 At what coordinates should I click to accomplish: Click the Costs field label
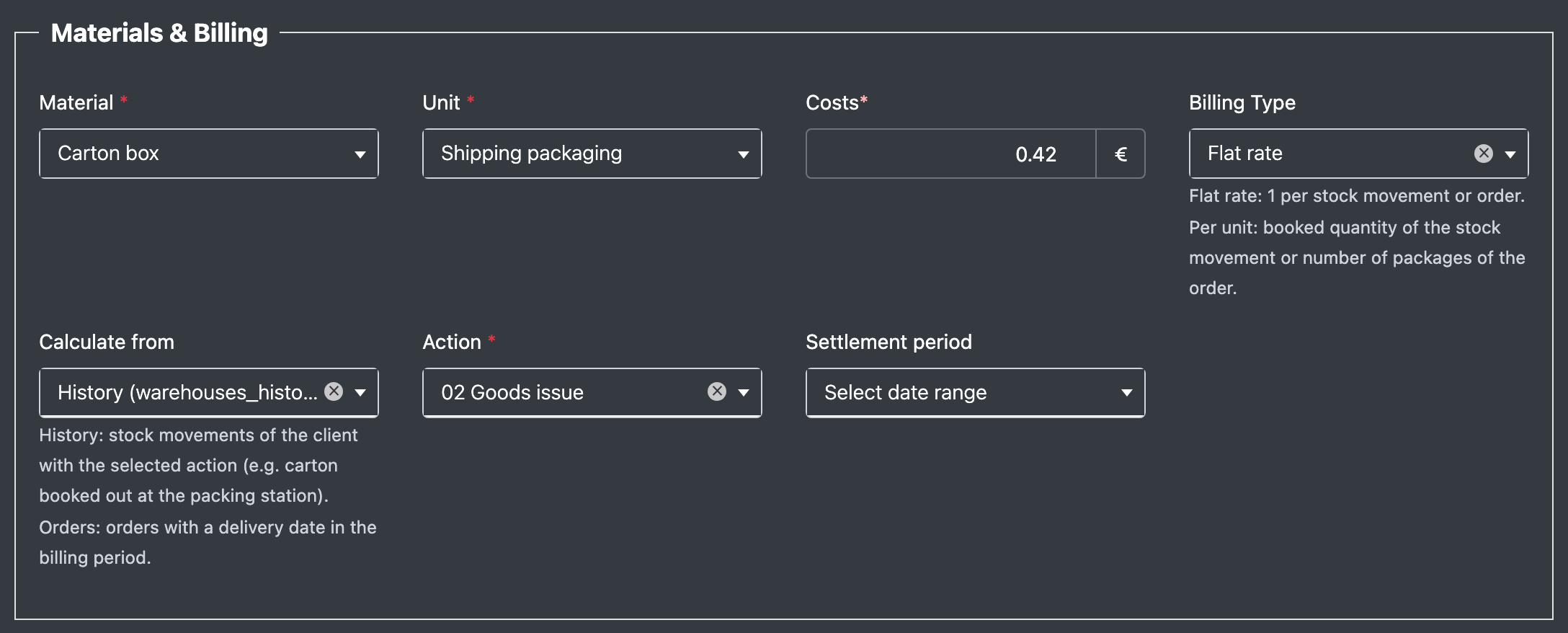pos(832,102)
